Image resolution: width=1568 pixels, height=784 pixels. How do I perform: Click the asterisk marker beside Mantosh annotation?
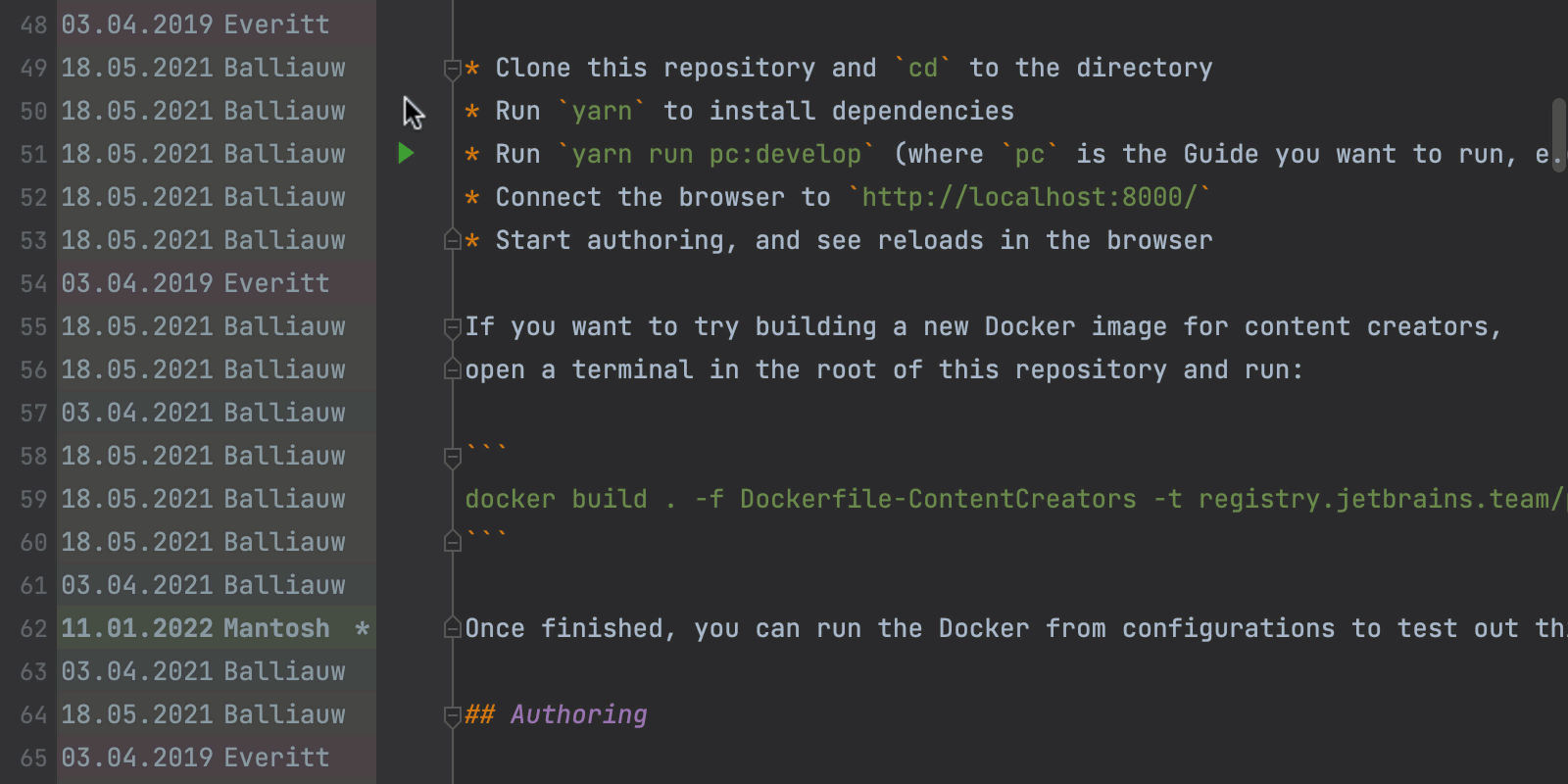click(x=362, y=629)
